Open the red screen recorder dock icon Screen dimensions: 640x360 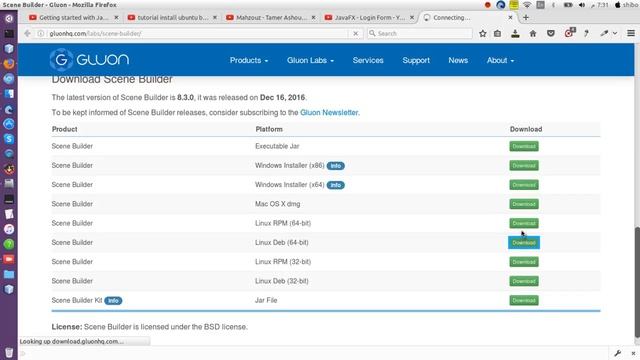[x=9, y=259]
